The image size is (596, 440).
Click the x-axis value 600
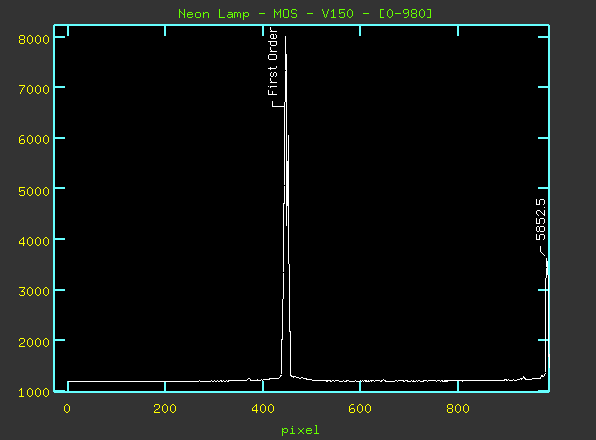[x=360, y=409]
